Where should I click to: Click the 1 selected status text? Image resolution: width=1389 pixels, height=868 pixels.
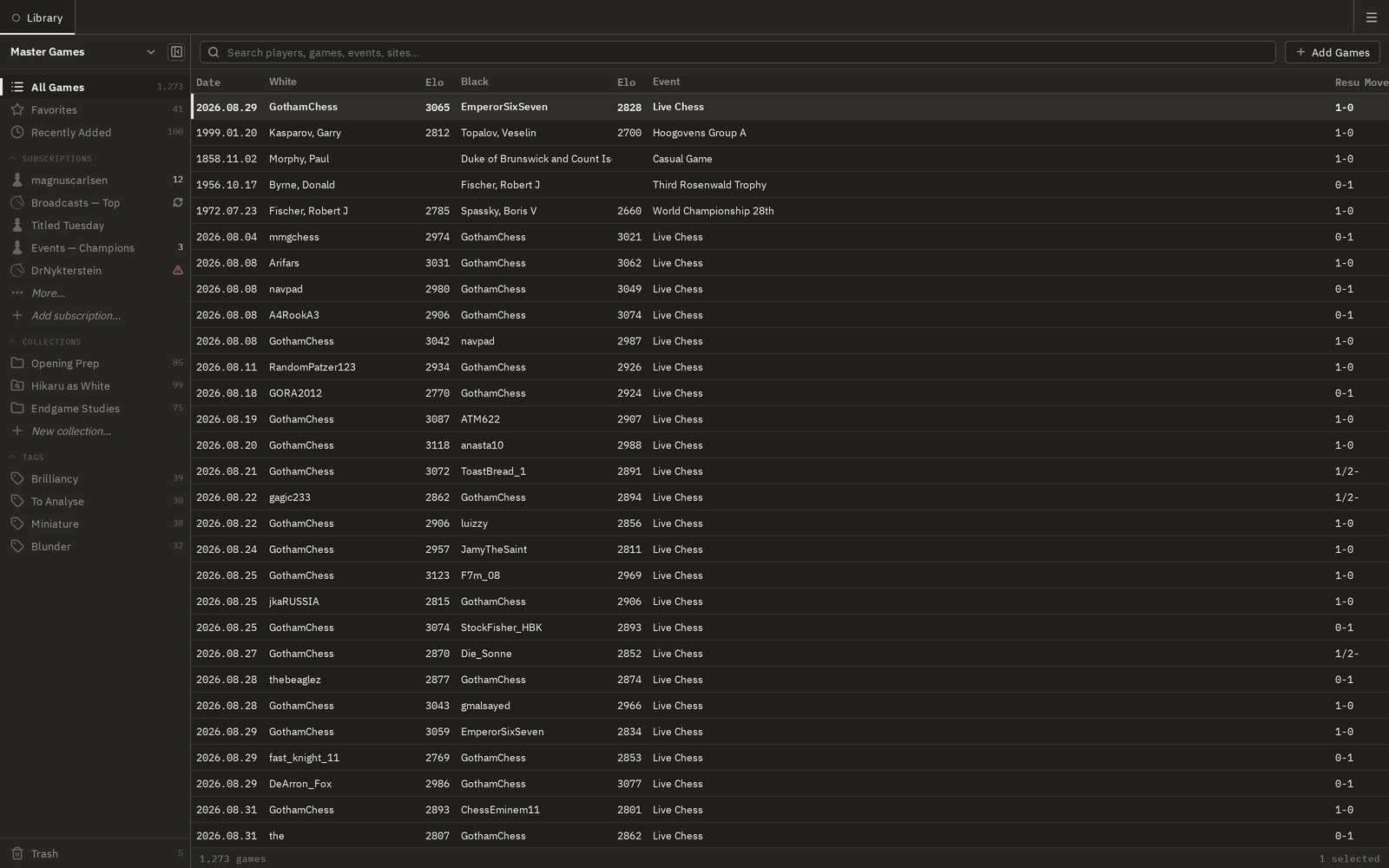tap(1349, 858)
